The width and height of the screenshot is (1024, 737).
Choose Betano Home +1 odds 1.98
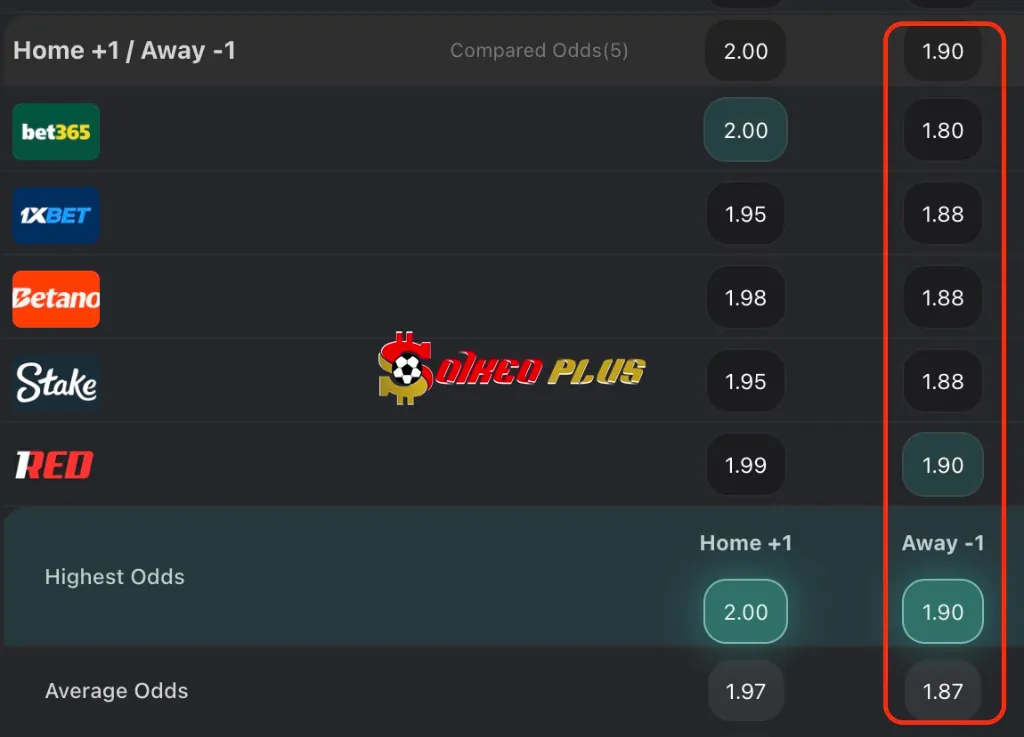(x=746, y=298)
